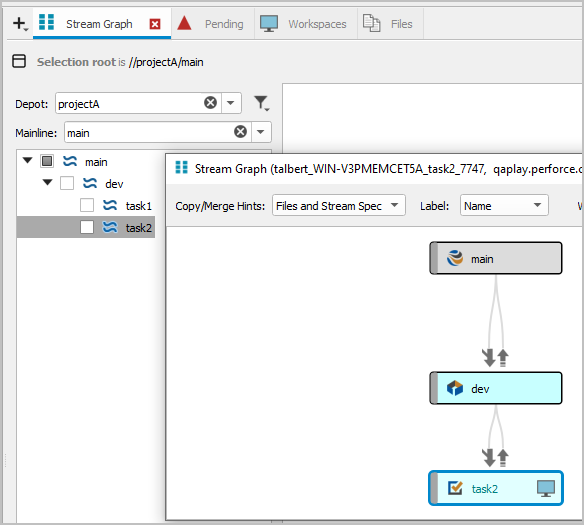Viewport: 584px width, 525px height.
Task: Toggle the selection root panel icon
Action: click(19, 61)
